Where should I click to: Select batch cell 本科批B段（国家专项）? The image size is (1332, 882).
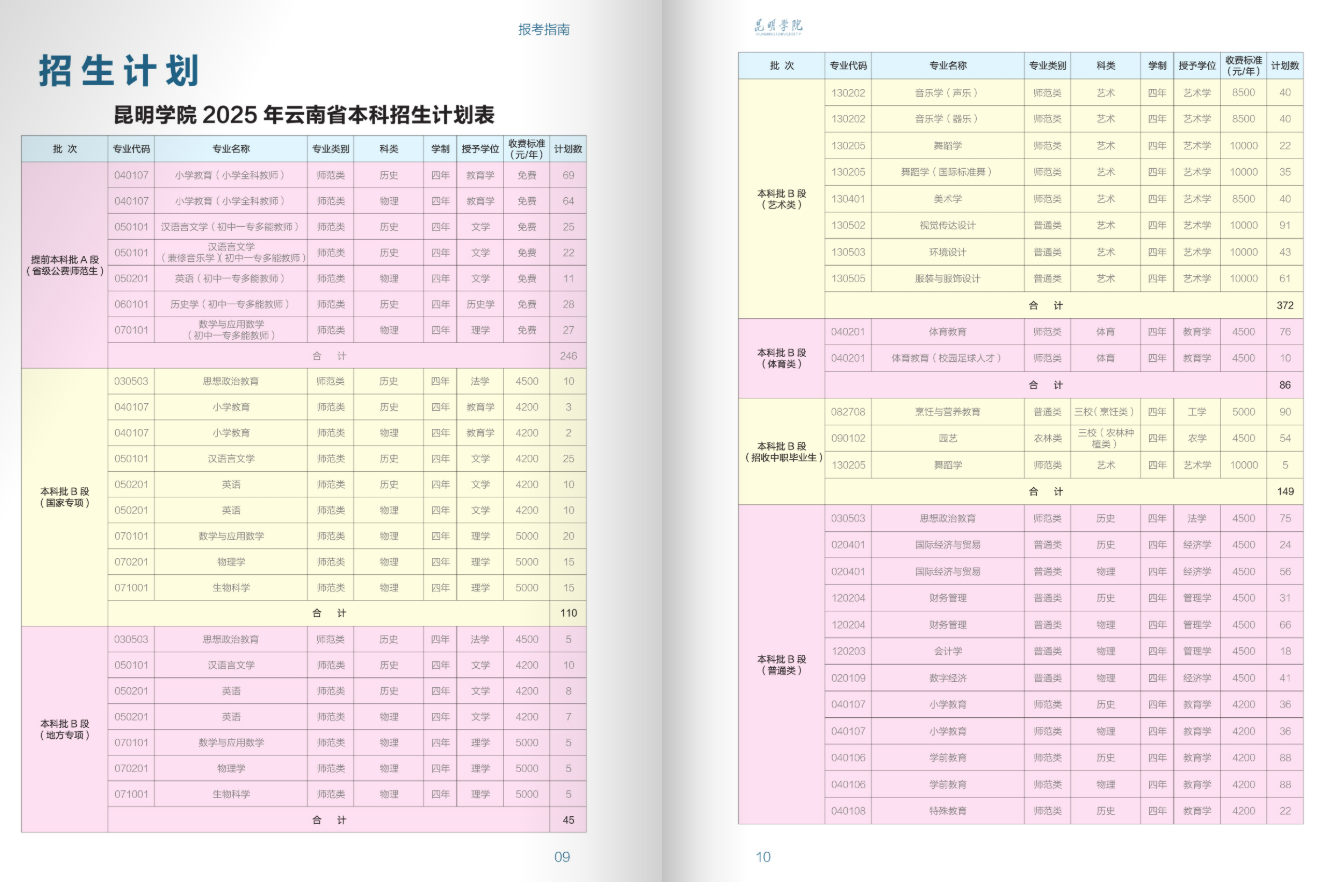(65, 497)
